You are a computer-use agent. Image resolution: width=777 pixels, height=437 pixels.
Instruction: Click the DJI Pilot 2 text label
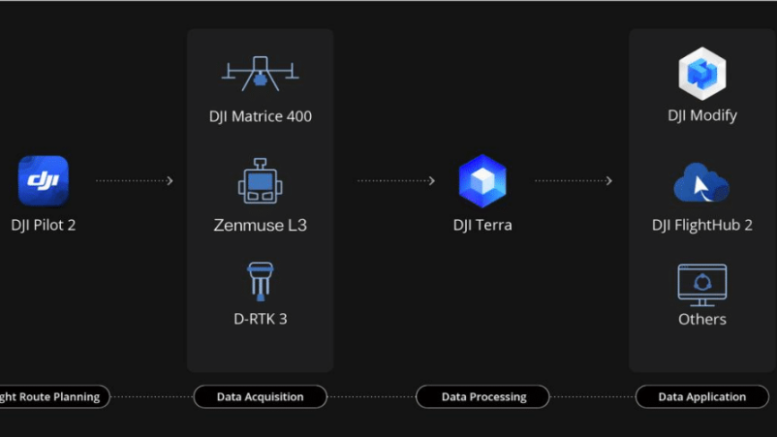pyautogui.click(x=43, y=225)
